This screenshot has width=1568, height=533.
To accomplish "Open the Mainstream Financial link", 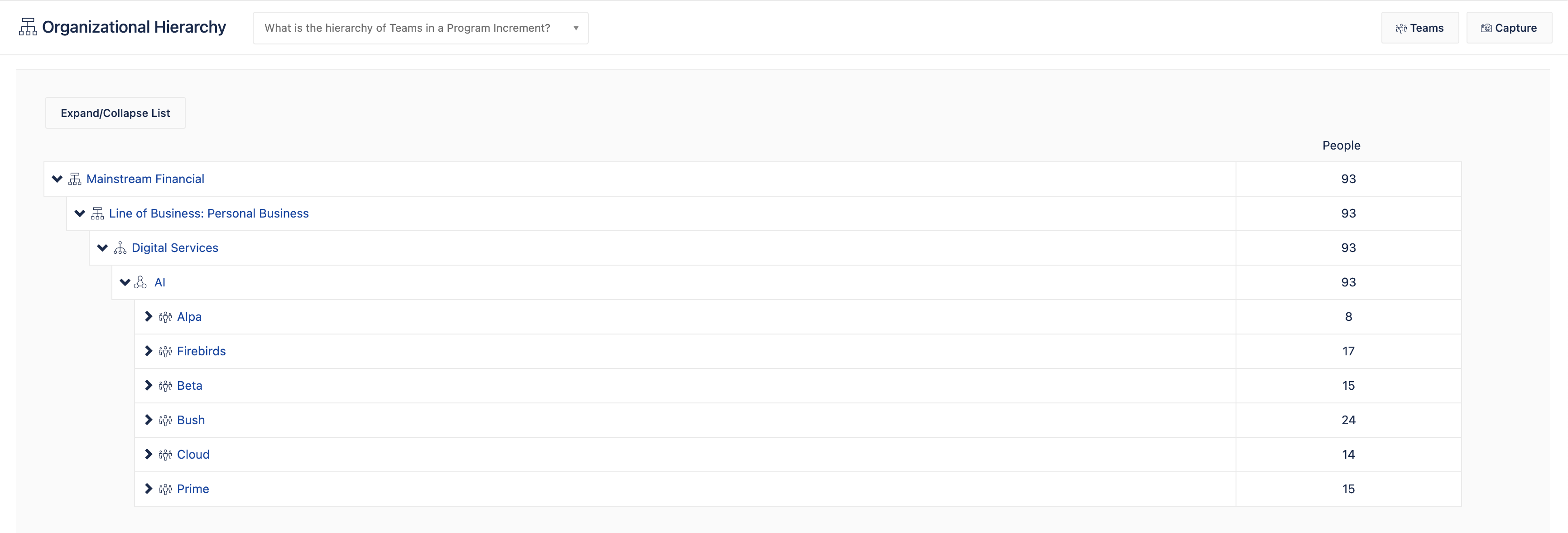I will (x=145, y=179).
